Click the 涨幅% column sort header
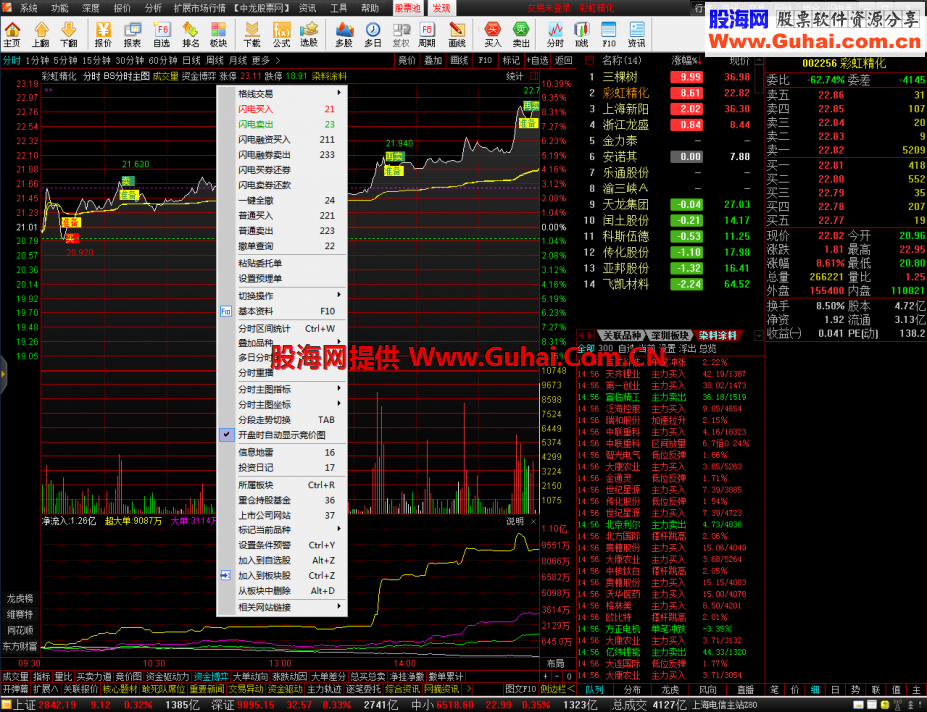The height and width of the screenshot is (712, 927). coord(687,60)
